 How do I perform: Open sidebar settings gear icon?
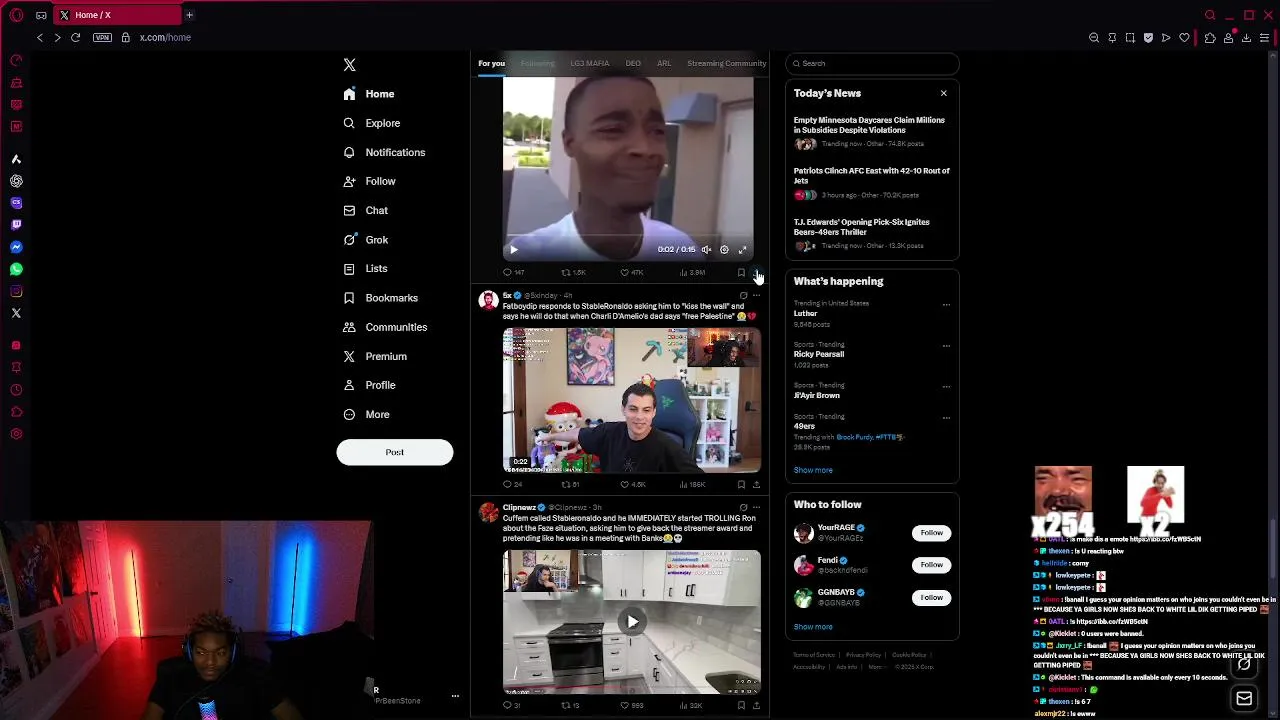click(16, 434)
